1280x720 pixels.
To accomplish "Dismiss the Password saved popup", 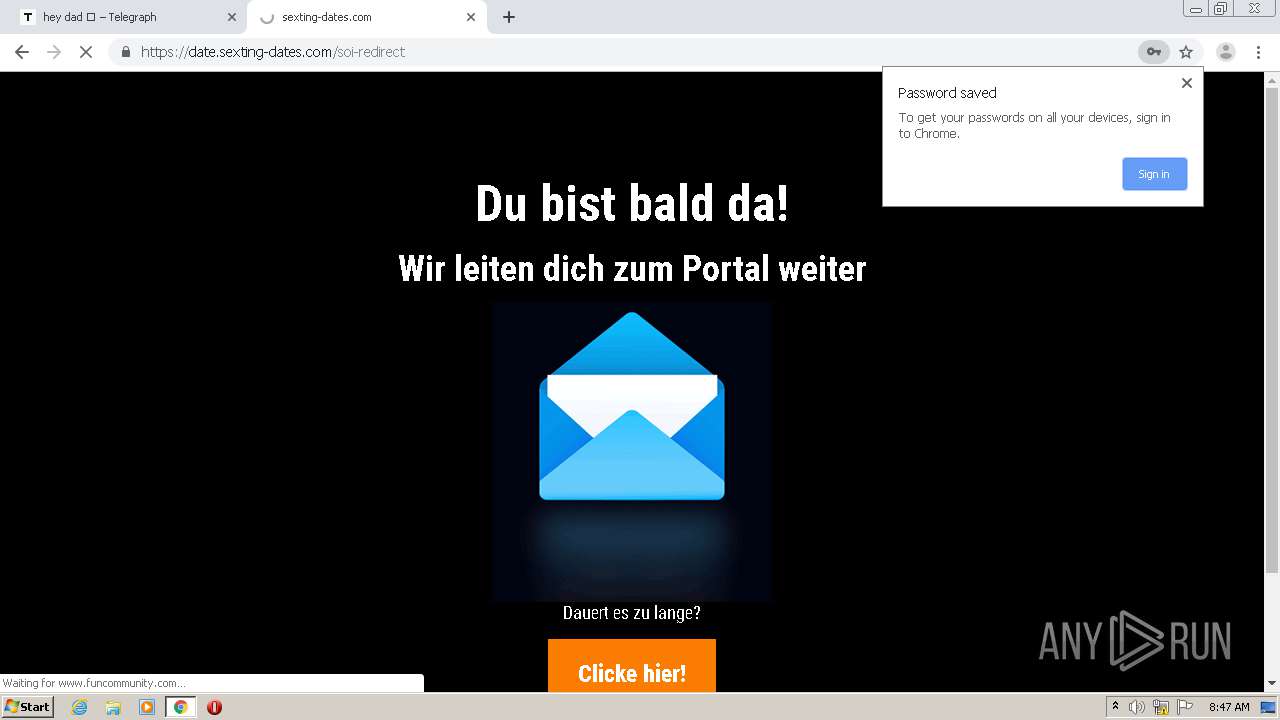I will (1187, 83).
